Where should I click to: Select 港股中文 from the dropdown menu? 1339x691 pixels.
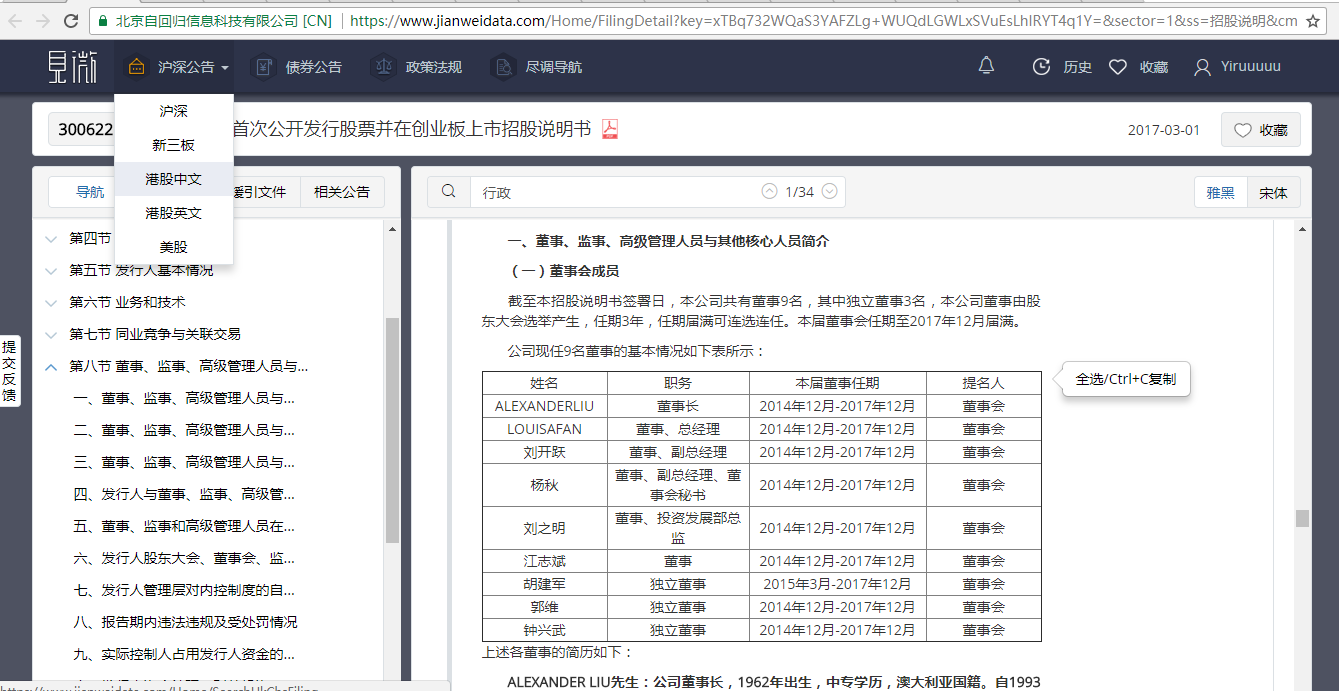pyautogui.click(x=173, y=179)
